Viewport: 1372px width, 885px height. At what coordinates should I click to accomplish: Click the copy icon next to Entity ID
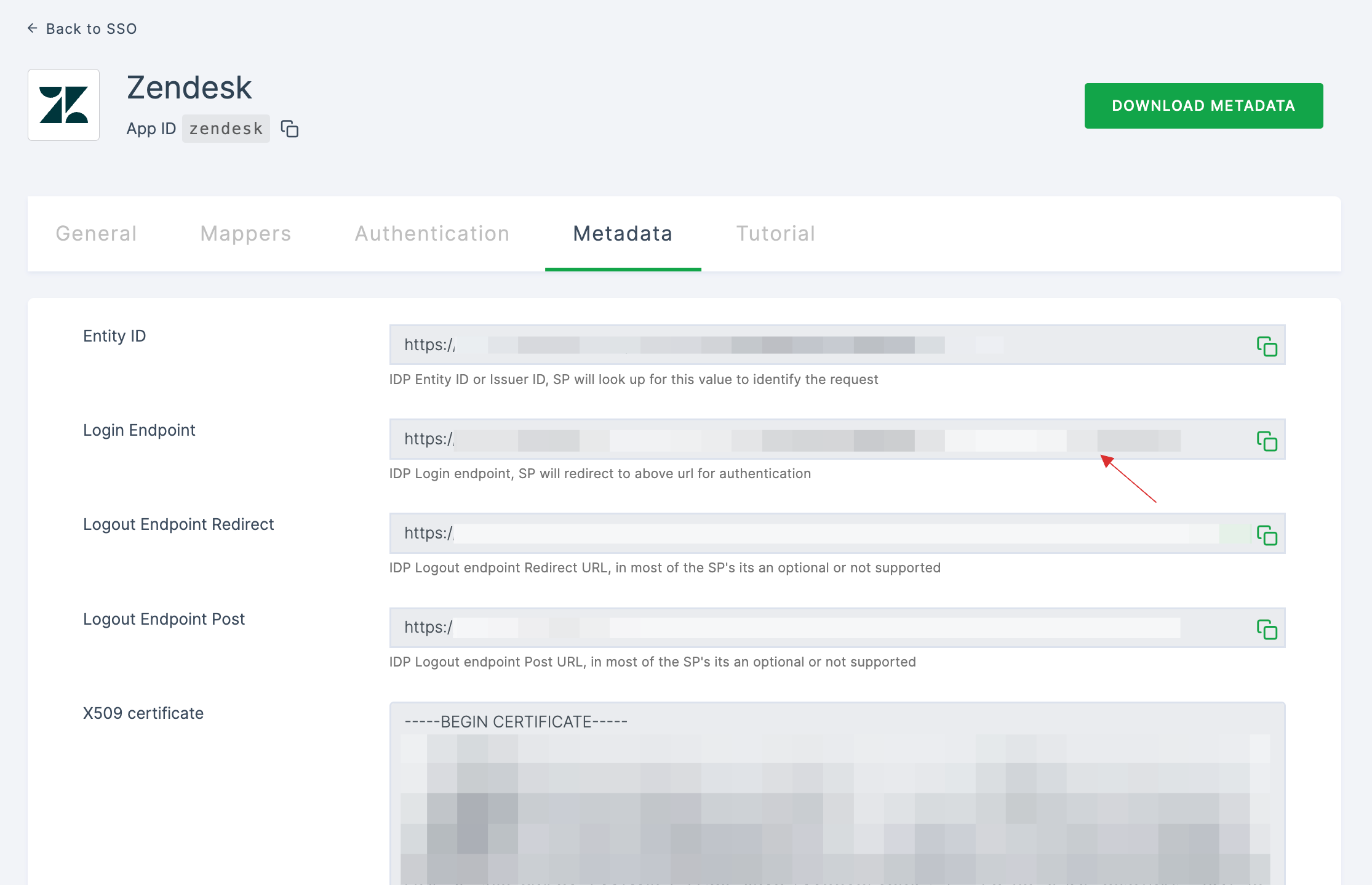(1267, 346)
